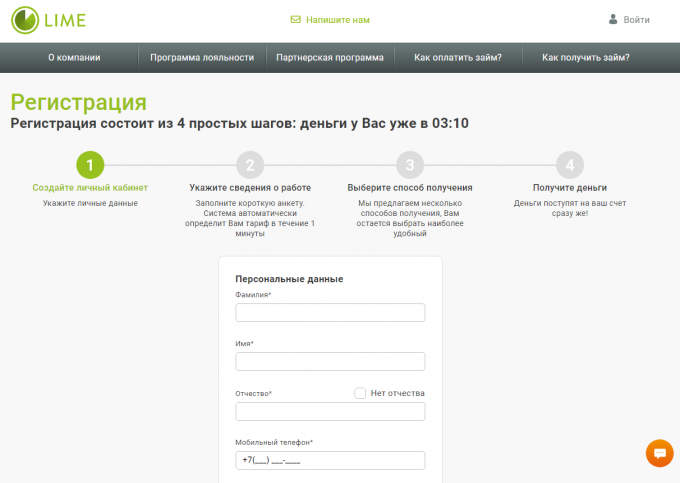Viewport: 680px width, 483px height.
Task: Click the user profile icon beside Войти
Action: [613, 19]
